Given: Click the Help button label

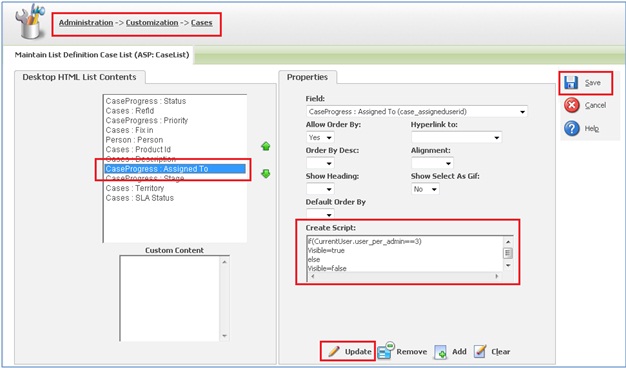Looking at the screenshot, I should [x=592, y=129].
